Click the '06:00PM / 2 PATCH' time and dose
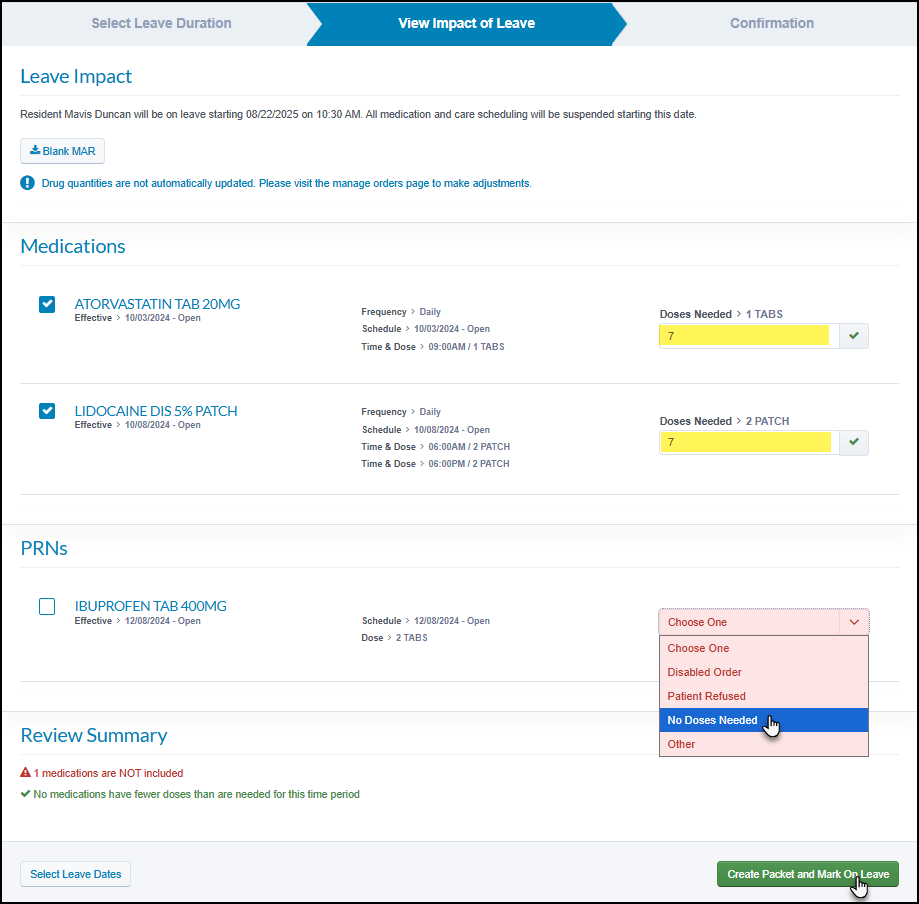The image size is (919, 904). tap(469, 464)
